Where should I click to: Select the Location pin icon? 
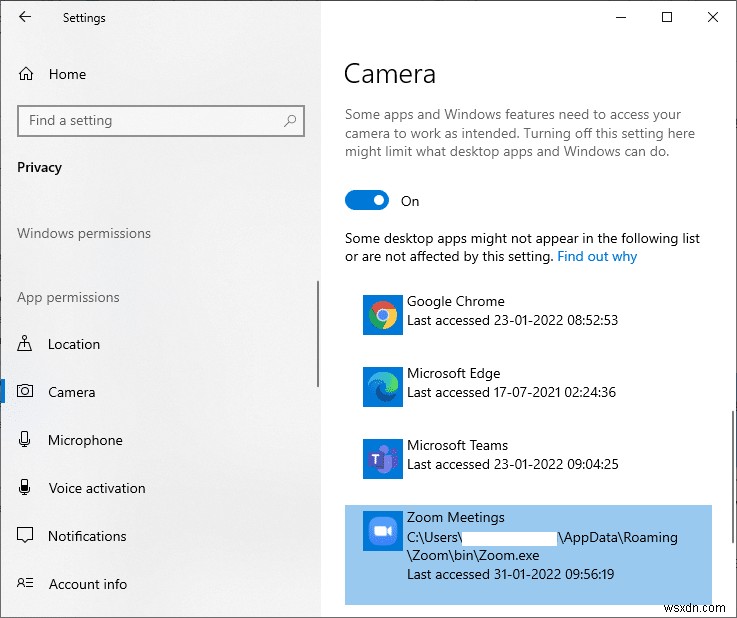[x=24, y=344]
